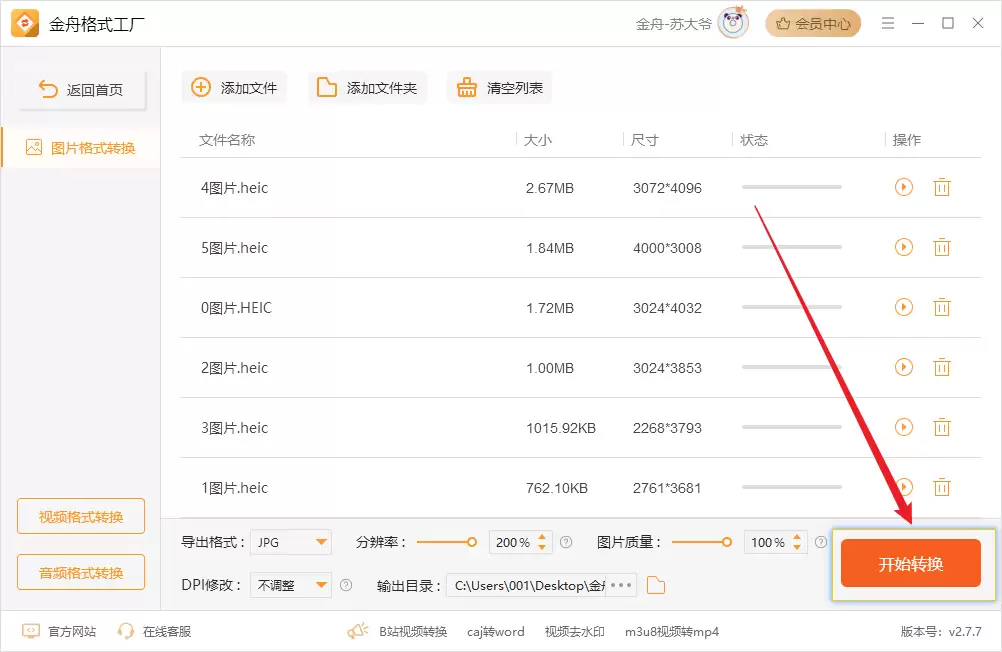
Task: Click the play icon for 4图片.heic
Action: click(x=904, y=187)
